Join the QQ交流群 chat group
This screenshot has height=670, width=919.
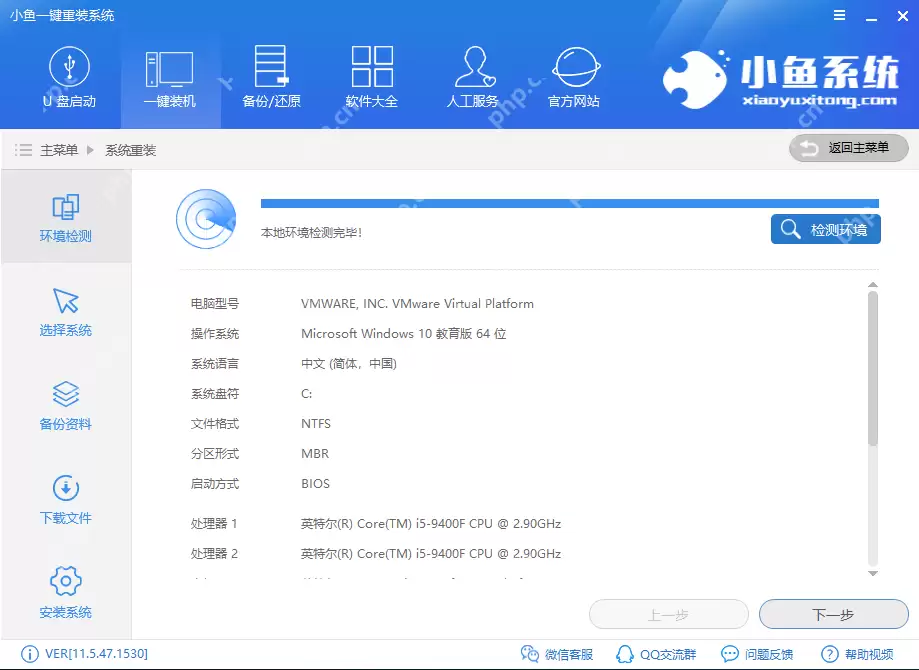pyautogui.click(x=655, y=653)
